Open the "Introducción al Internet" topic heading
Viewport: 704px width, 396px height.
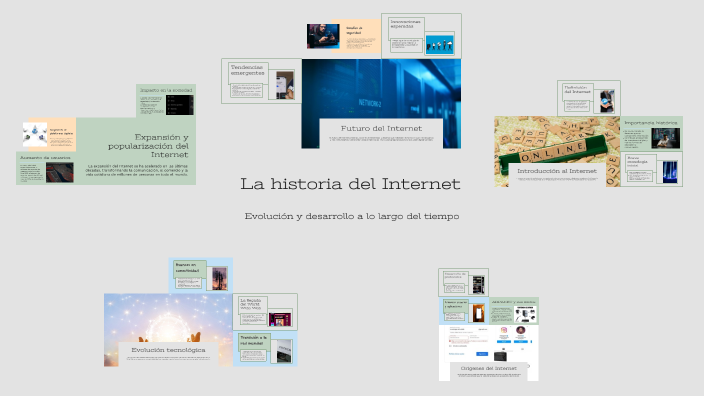click(557, 171)
